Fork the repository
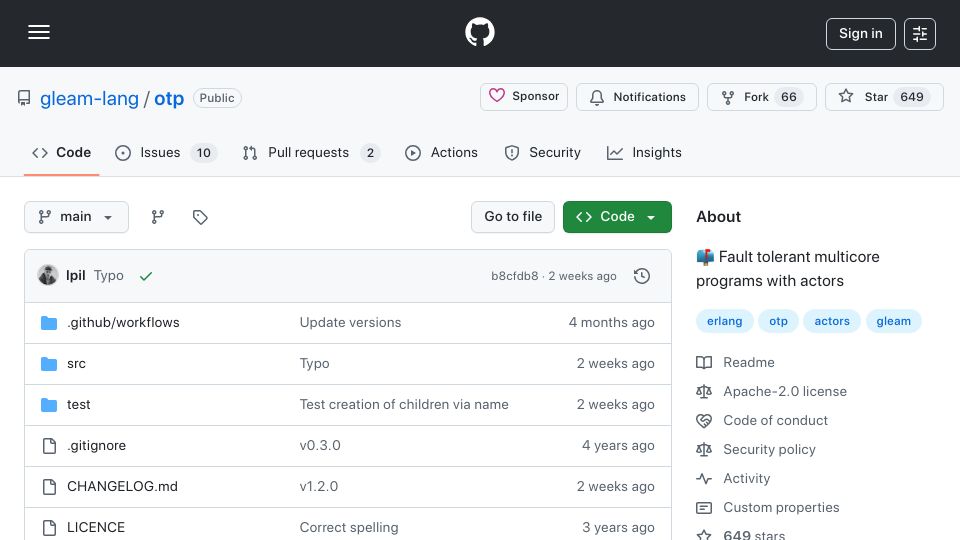Screen dimensions: 960x540 pos(762,97)
